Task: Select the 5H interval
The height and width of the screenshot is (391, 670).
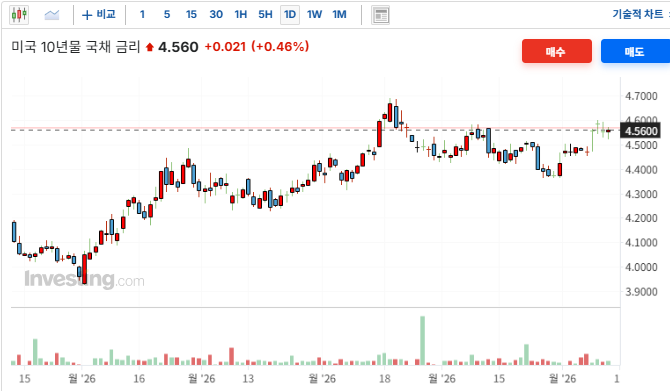Action: click(x=265, y=15)
